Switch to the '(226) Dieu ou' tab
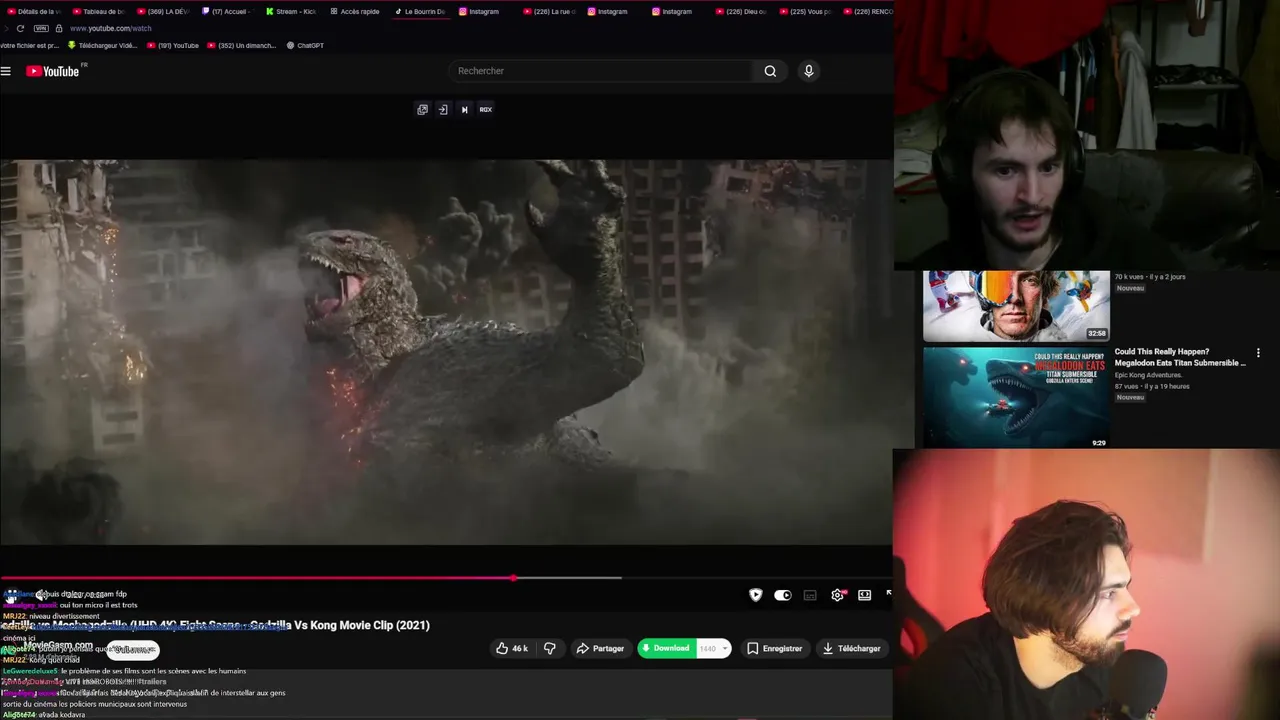This screenshot has width=1280, height=720. (x=743, y=11)
